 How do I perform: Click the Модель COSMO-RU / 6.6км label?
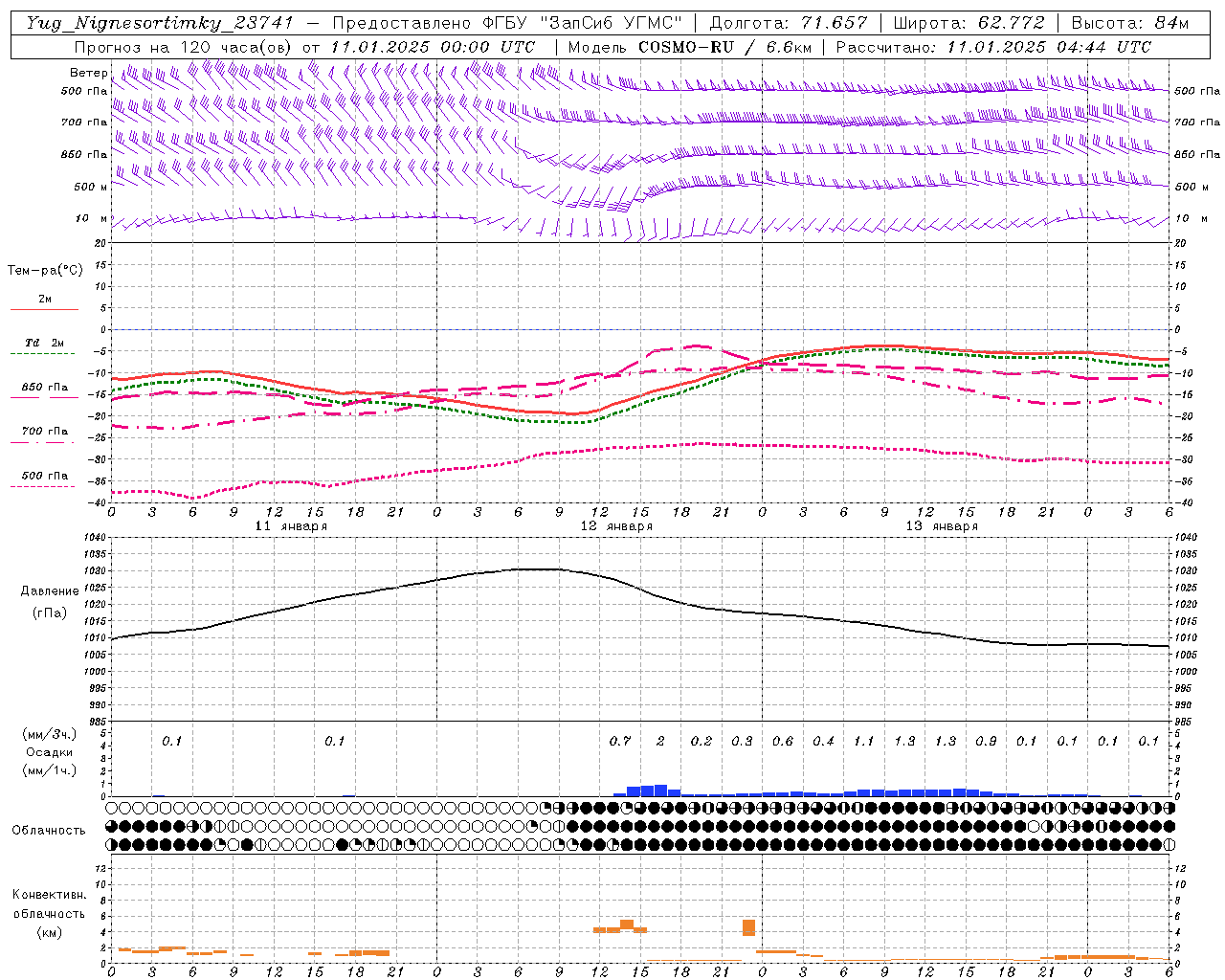pyautogui.click(x=689, y=47)
